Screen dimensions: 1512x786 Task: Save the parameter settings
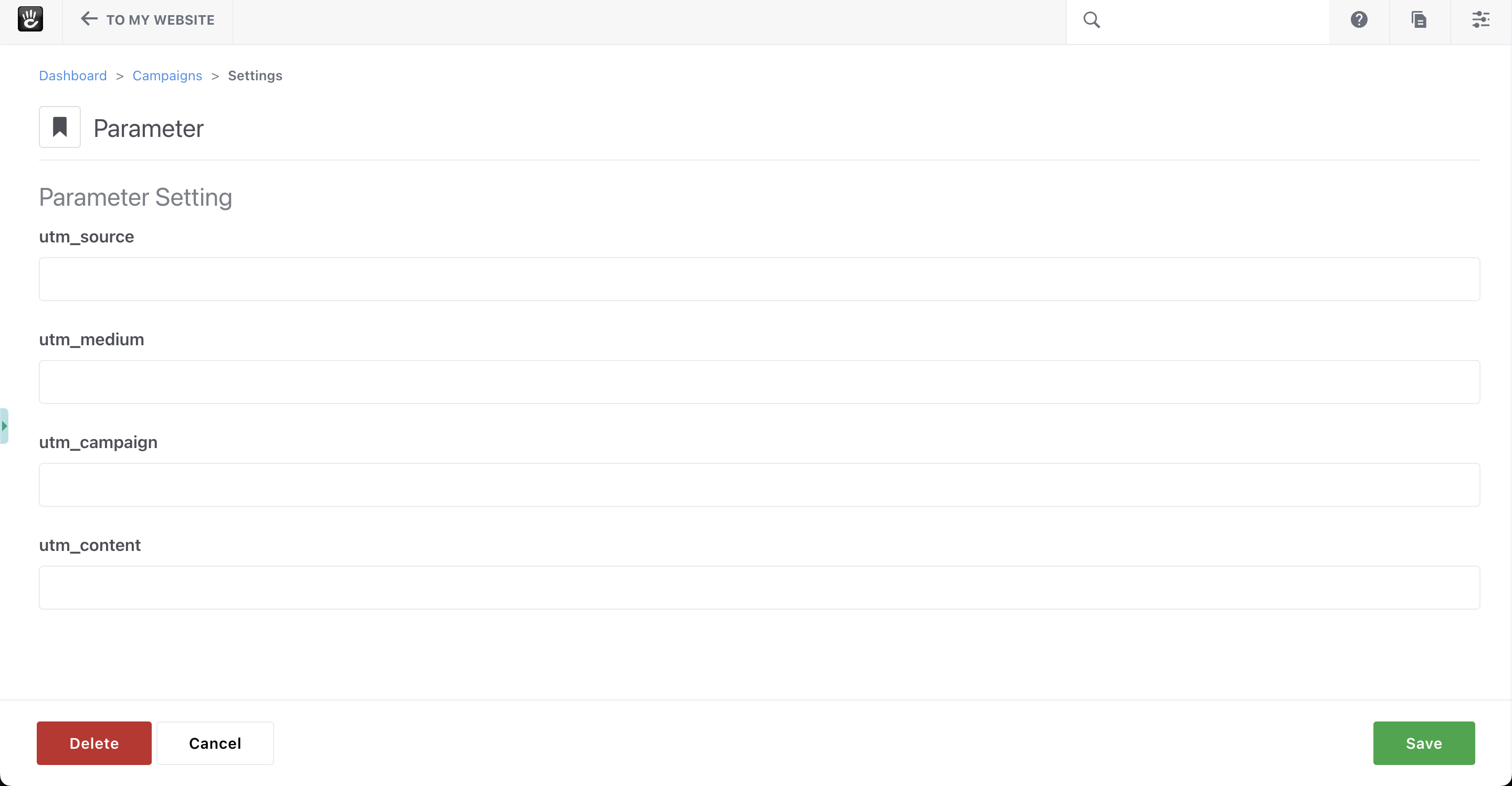pyautogui.click(x=1423, y=743)
